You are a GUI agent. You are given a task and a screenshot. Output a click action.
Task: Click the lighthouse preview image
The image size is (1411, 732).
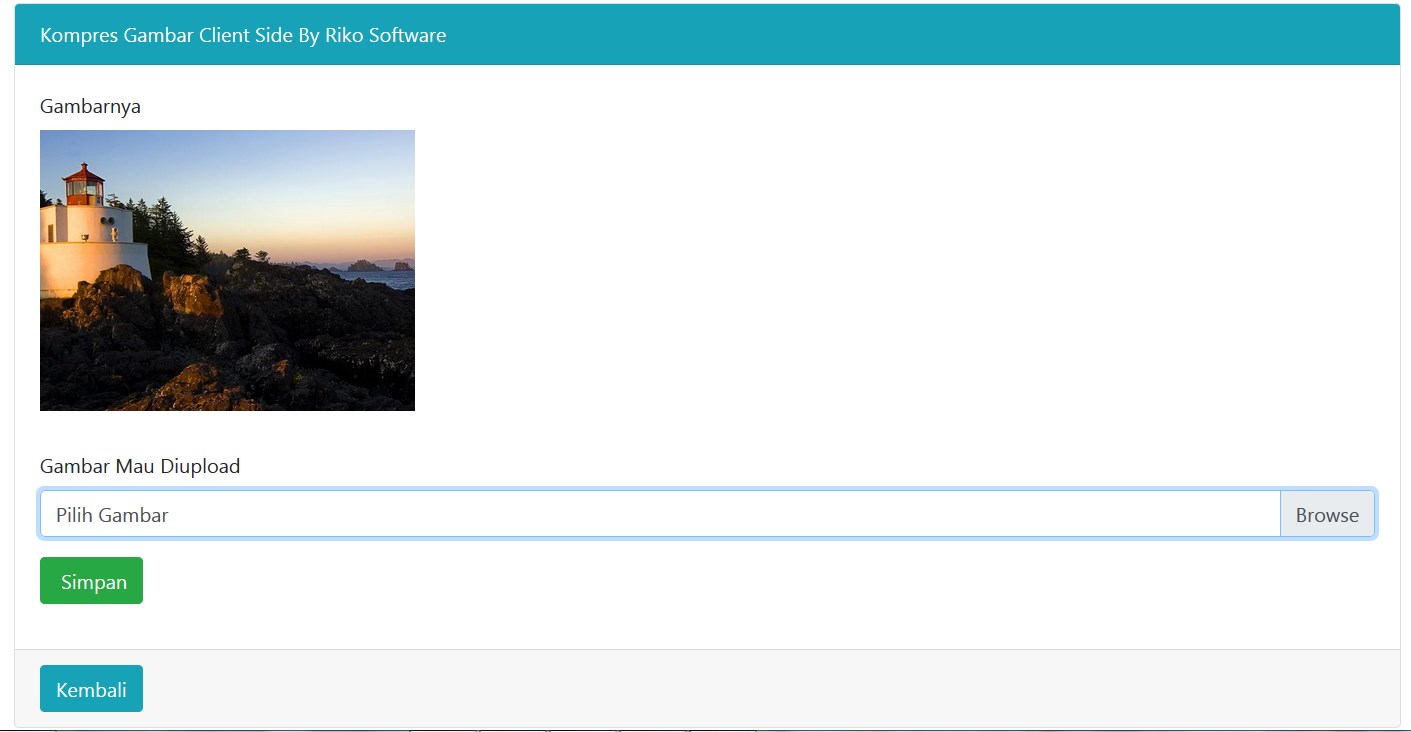(227, 270)
